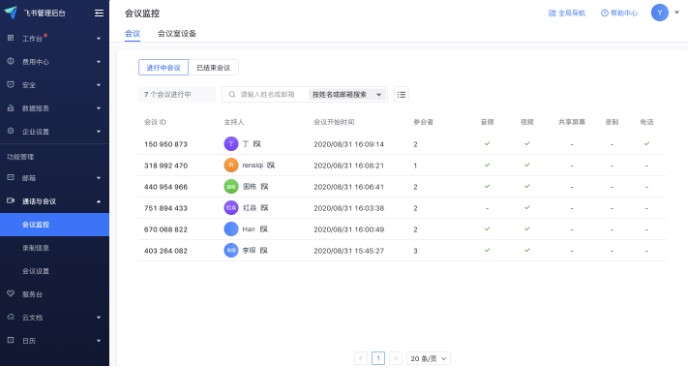The height and width of the screenshot is (372, 696).
Task: Click the 数据报表 sidebar icon
Action: (x=11, y=108)
